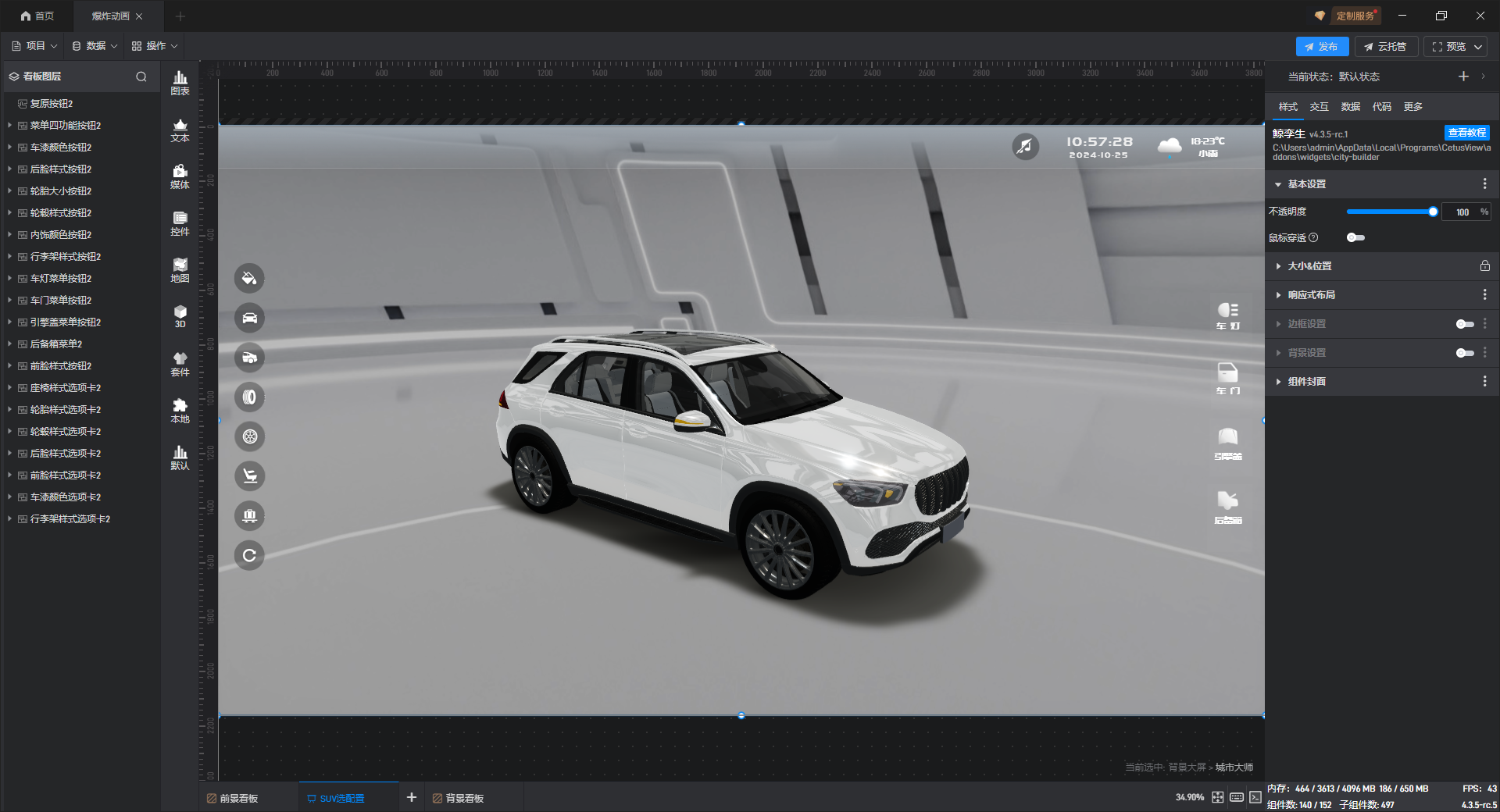Open the 图表 chart component panel

click(180, 83)
